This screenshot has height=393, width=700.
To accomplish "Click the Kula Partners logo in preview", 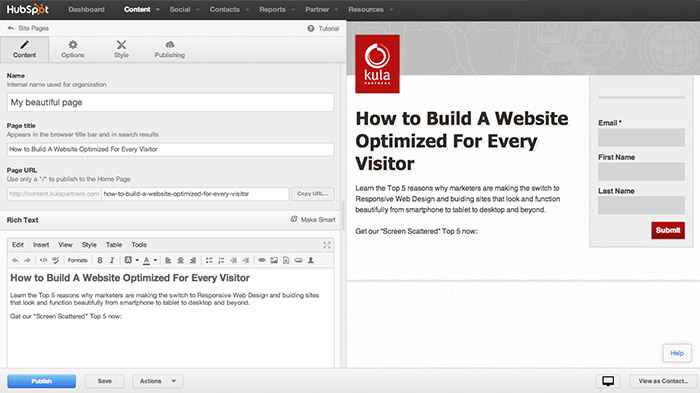I will [x=377, y=64].
